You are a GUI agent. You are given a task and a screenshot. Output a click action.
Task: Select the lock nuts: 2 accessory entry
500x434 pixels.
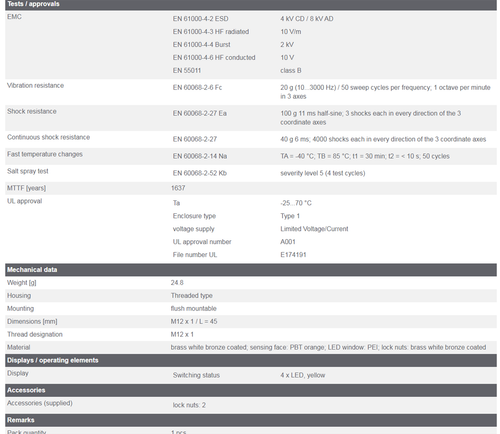pyautogui.click(x=189, y=405)
